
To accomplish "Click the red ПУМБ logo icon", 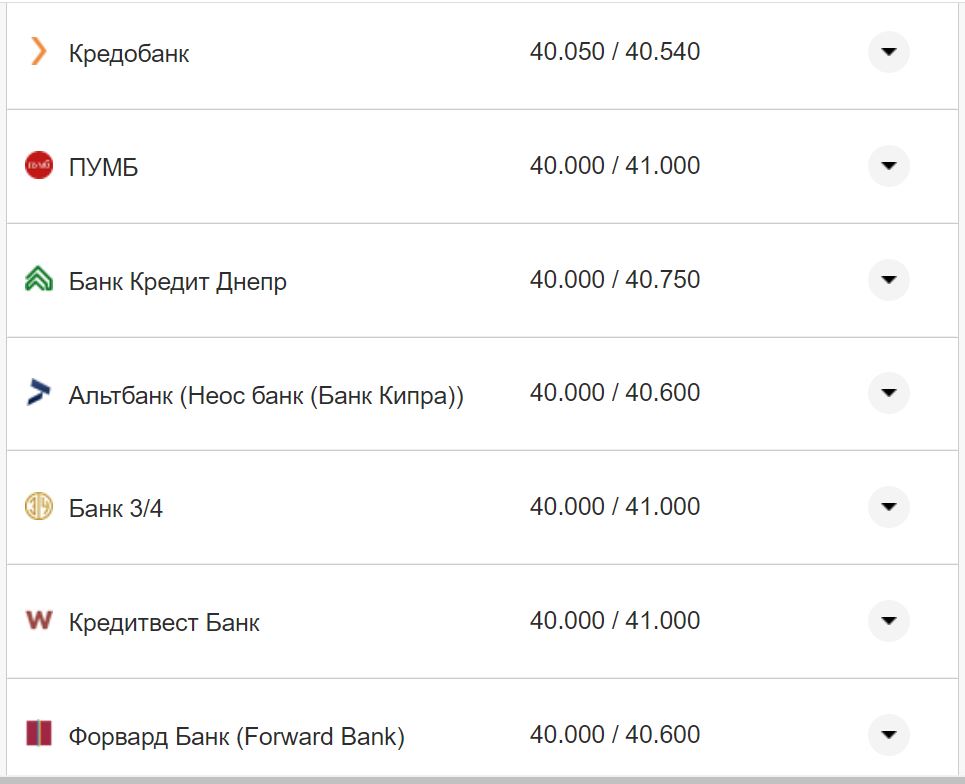I will (x=38, y=165).
